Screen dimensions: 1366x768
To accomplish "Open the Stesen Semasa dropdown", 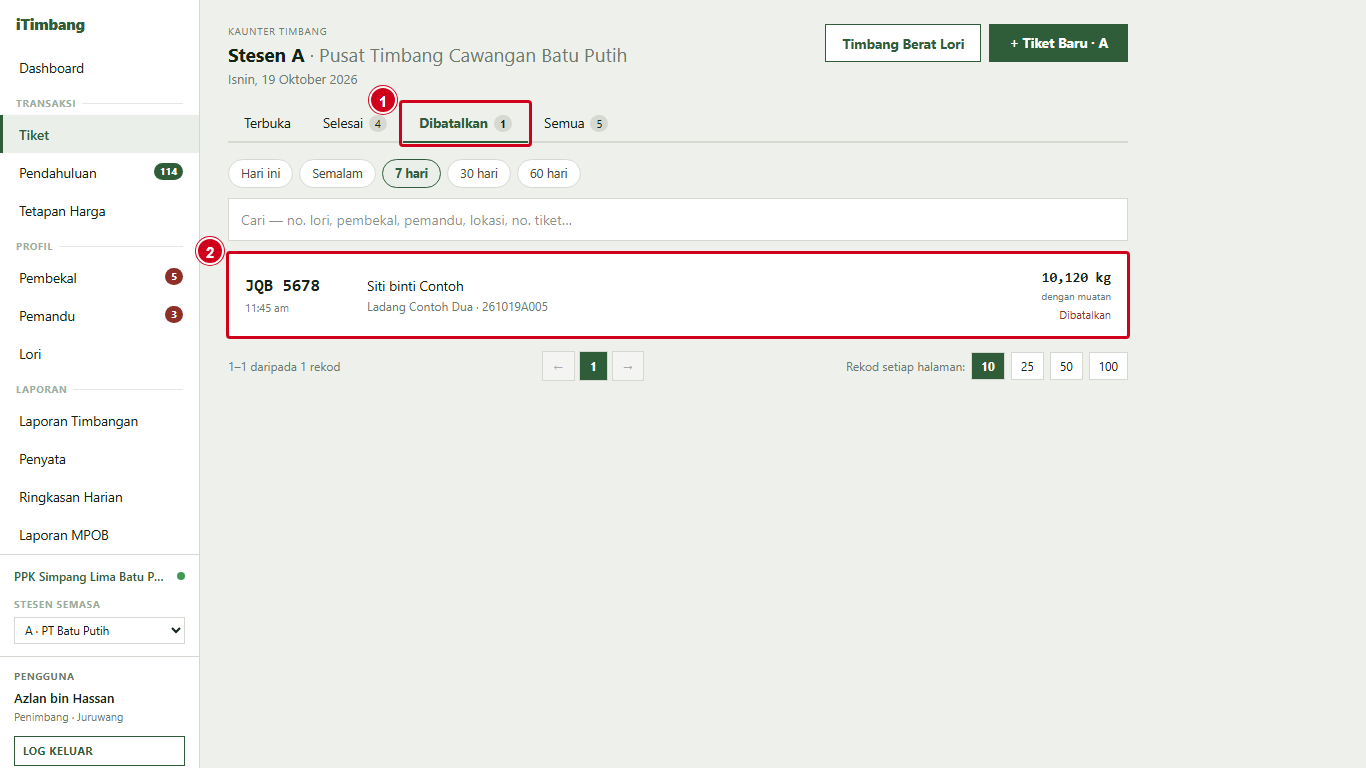I will point(100,631).
